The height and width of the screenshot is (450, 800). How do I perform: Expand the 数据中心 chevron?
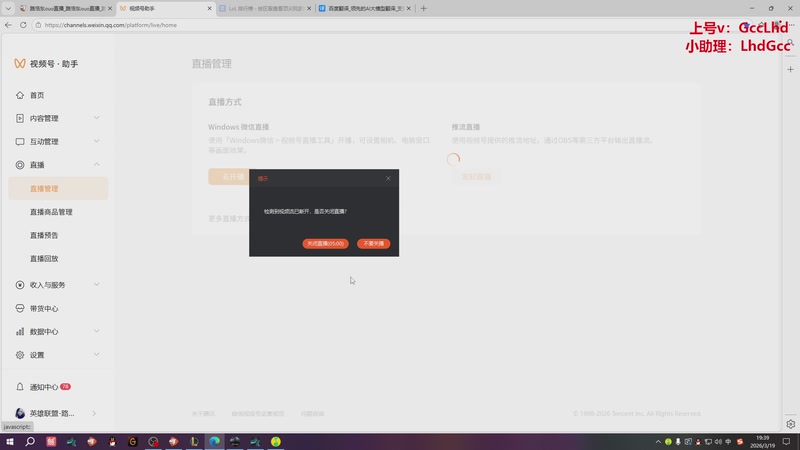(96, 332)
